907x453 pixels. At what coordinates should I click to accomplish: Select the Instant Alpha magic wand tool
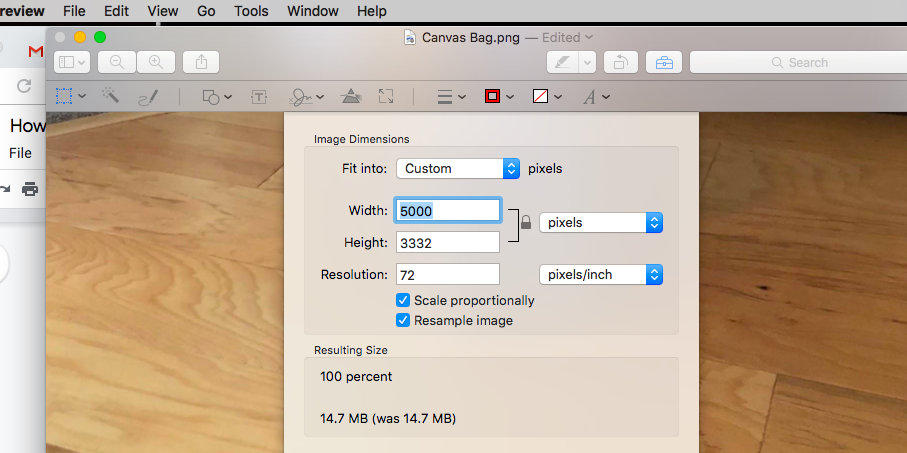point(110,96)
